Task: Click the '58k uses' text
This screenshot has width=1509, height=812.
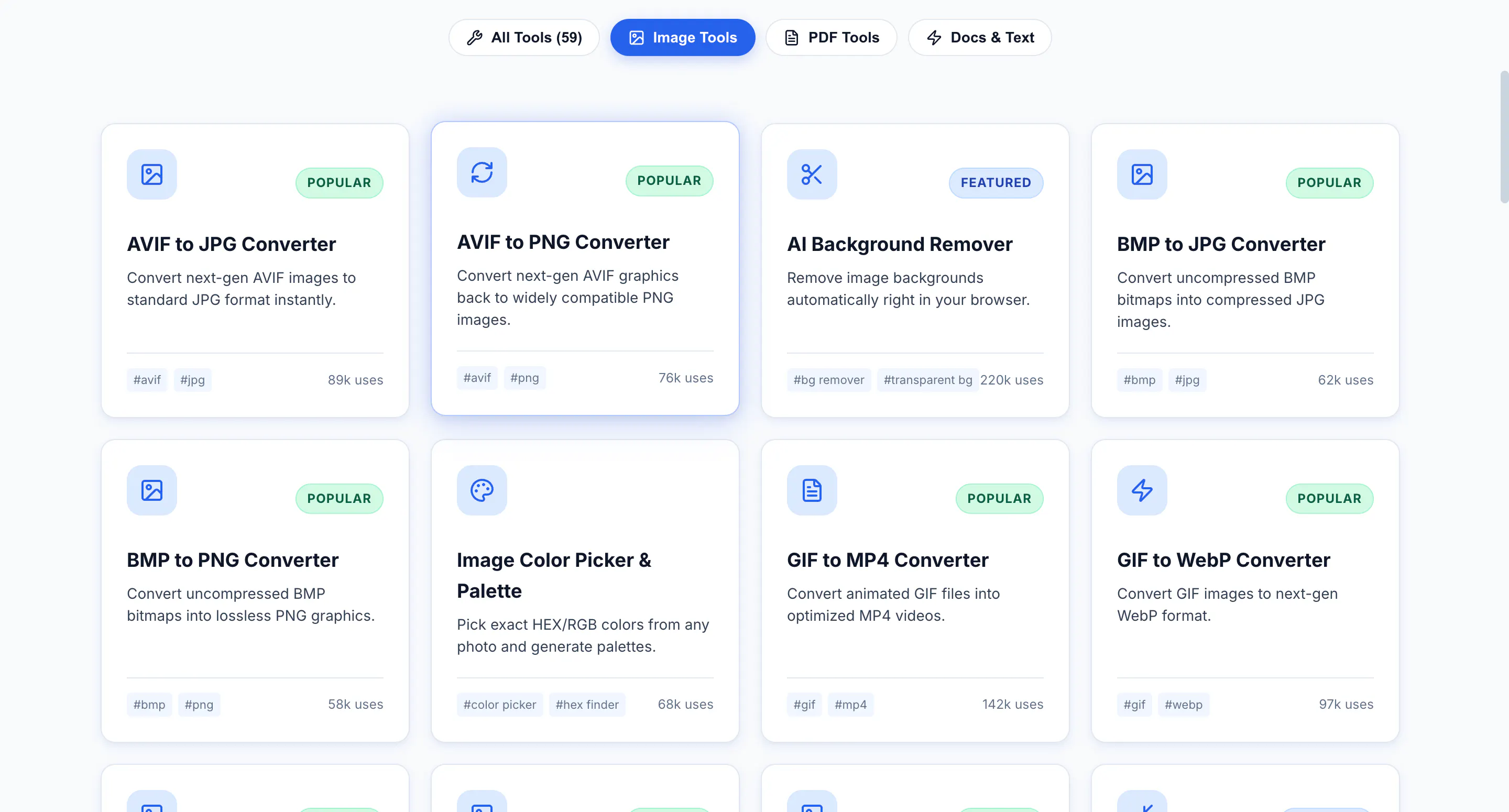Action: click(x=356, y=704)
